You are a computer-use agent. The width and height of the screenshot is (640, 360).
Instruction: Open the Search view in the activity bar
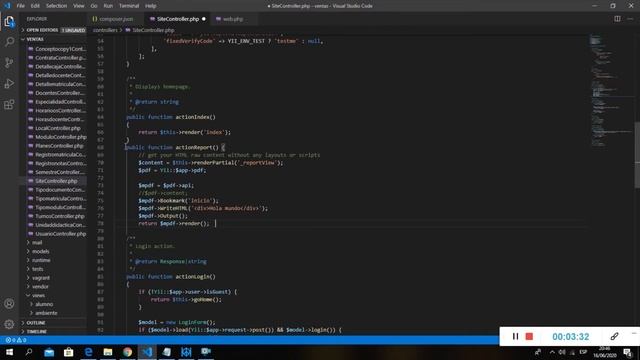[x=9, y=42]
